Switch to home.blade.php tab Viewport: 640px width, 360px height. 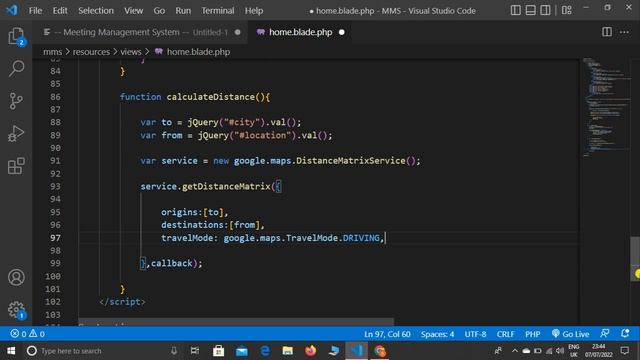click(300, 32)
